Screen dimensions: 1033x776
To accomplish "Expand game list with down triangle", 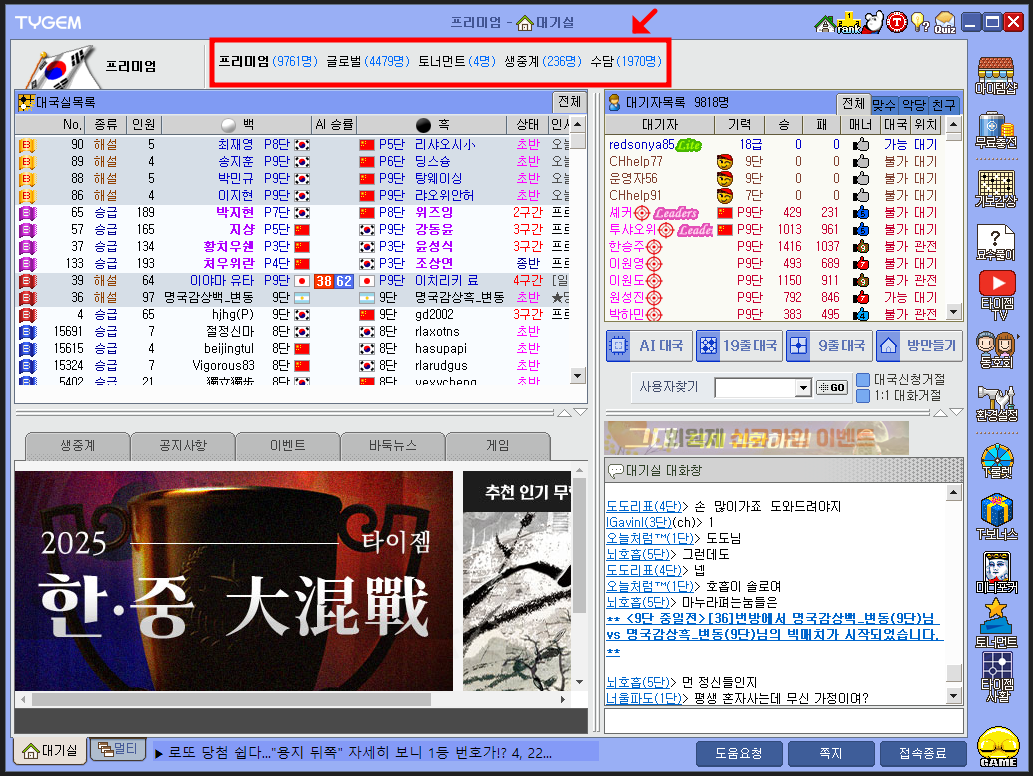I will pos(580,412).
